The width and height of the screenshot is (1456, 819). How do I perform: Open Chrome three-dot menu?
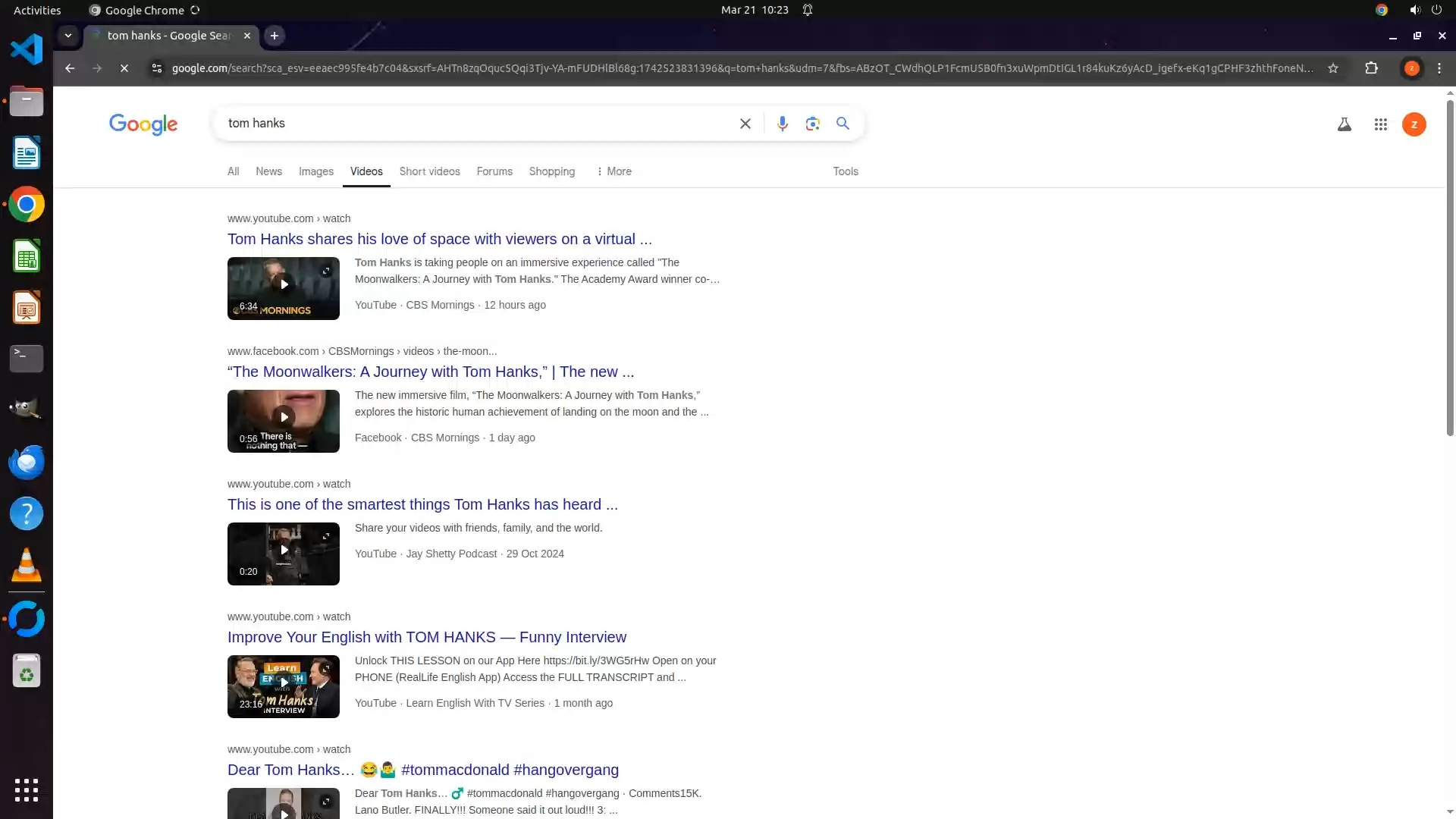point(1439,68)
